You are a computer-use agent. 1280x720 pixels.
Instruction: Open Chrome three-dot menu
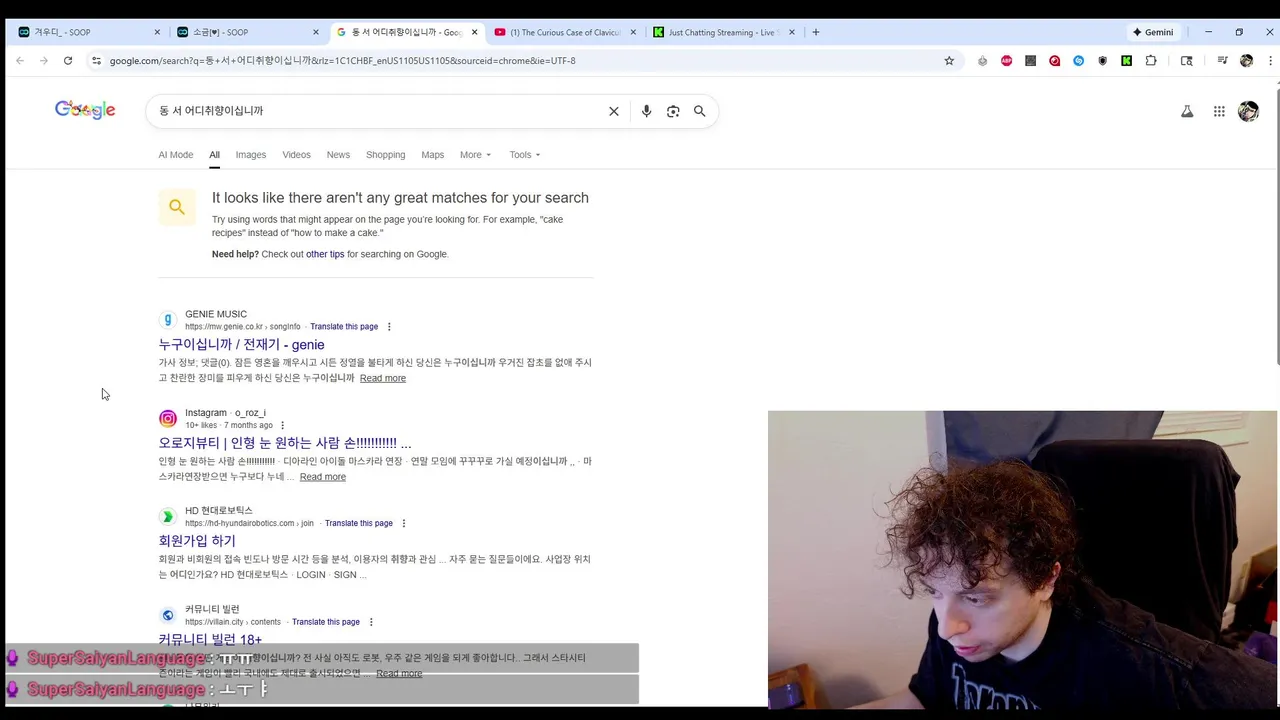1270,60
